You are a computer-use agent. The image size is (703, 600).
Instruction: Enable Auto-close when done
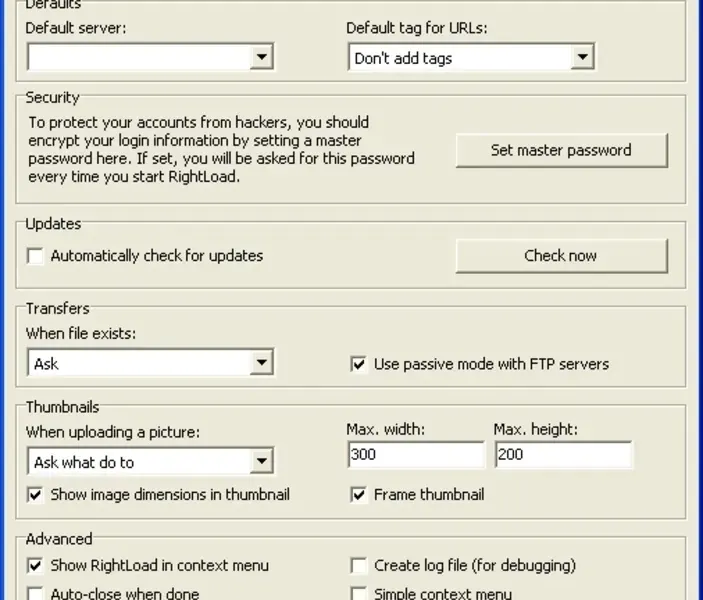[x=35, y=594]
